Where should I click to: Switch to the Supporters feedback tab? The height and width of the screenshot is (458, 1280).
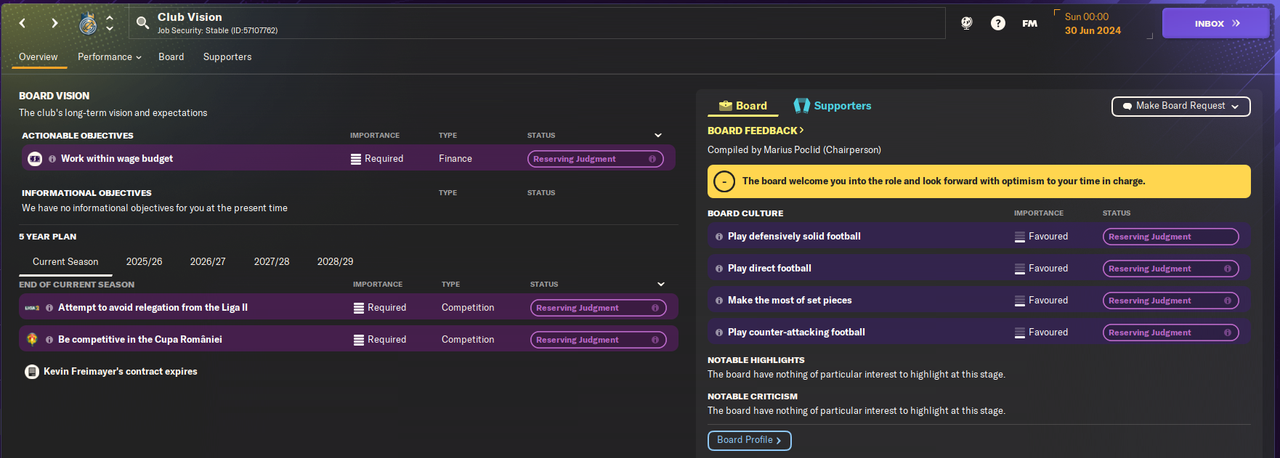coord(832,106)
